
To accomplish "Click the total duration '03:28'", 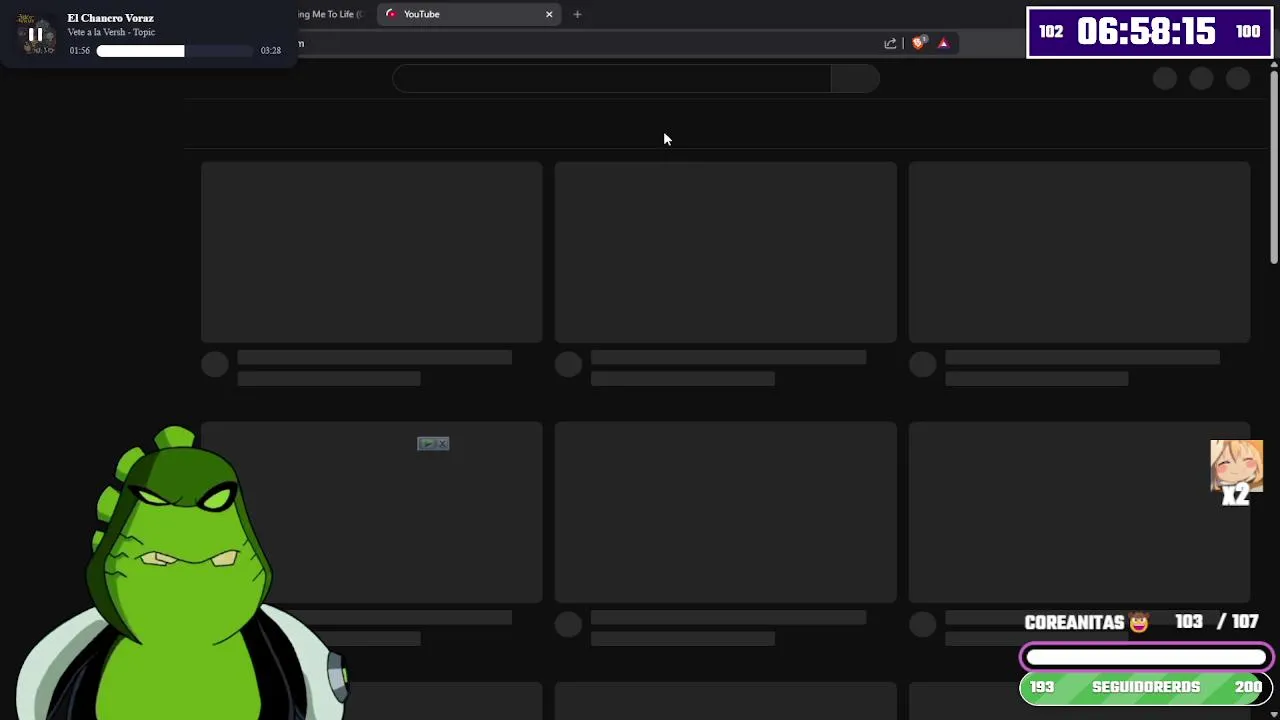I will point(271,51).
